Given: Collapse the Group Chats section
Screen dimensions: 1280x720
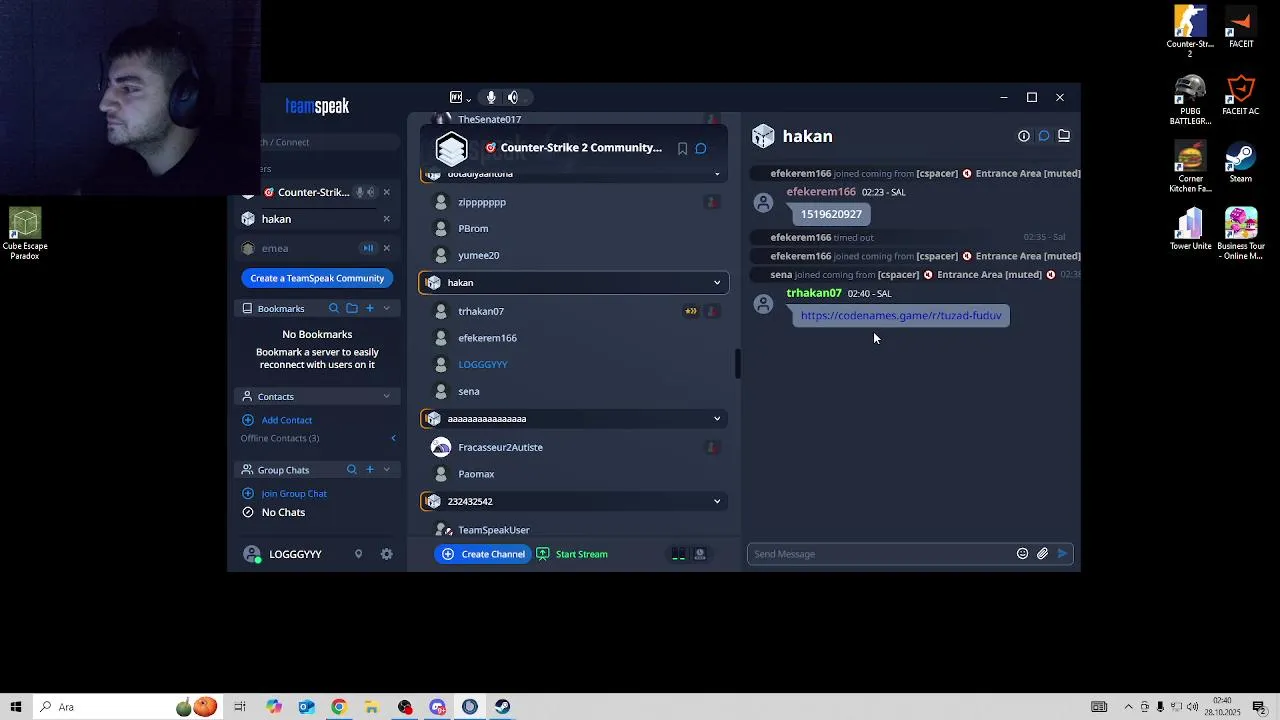Looking at the screenshot, I should pyautogui.click(x=387, y=469).
